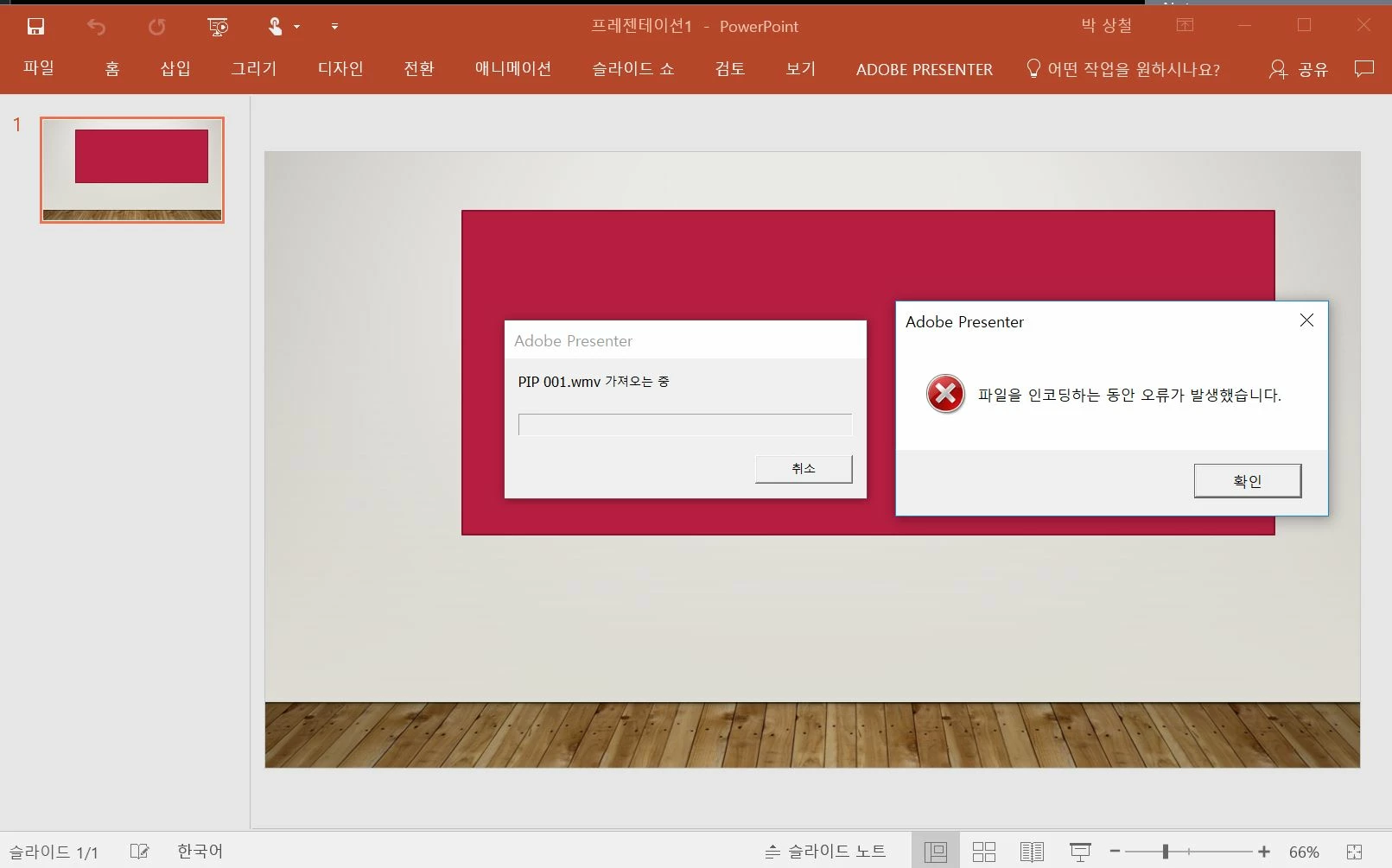Expand Customize Quick Access Toolbar arrow
The image size is (1392, 868).
pos(334,27)
